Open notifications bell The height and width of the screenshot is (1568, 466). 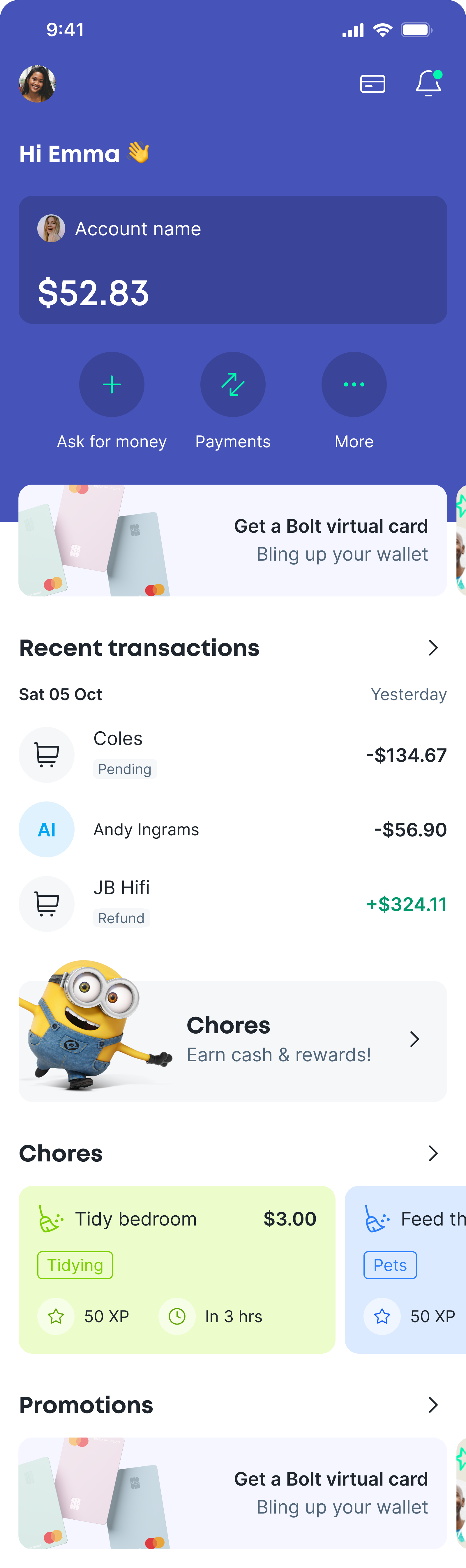point(428,84)
